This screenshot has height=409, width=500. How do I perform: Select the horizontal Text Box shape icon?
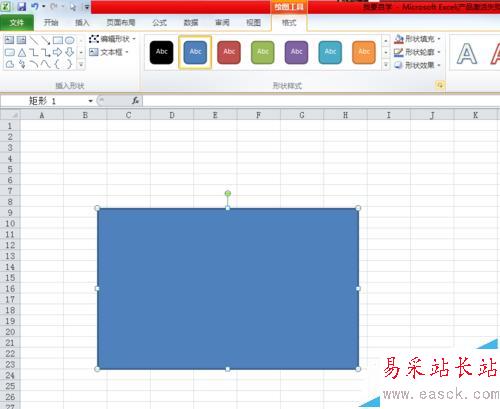(x=9, y=40)
